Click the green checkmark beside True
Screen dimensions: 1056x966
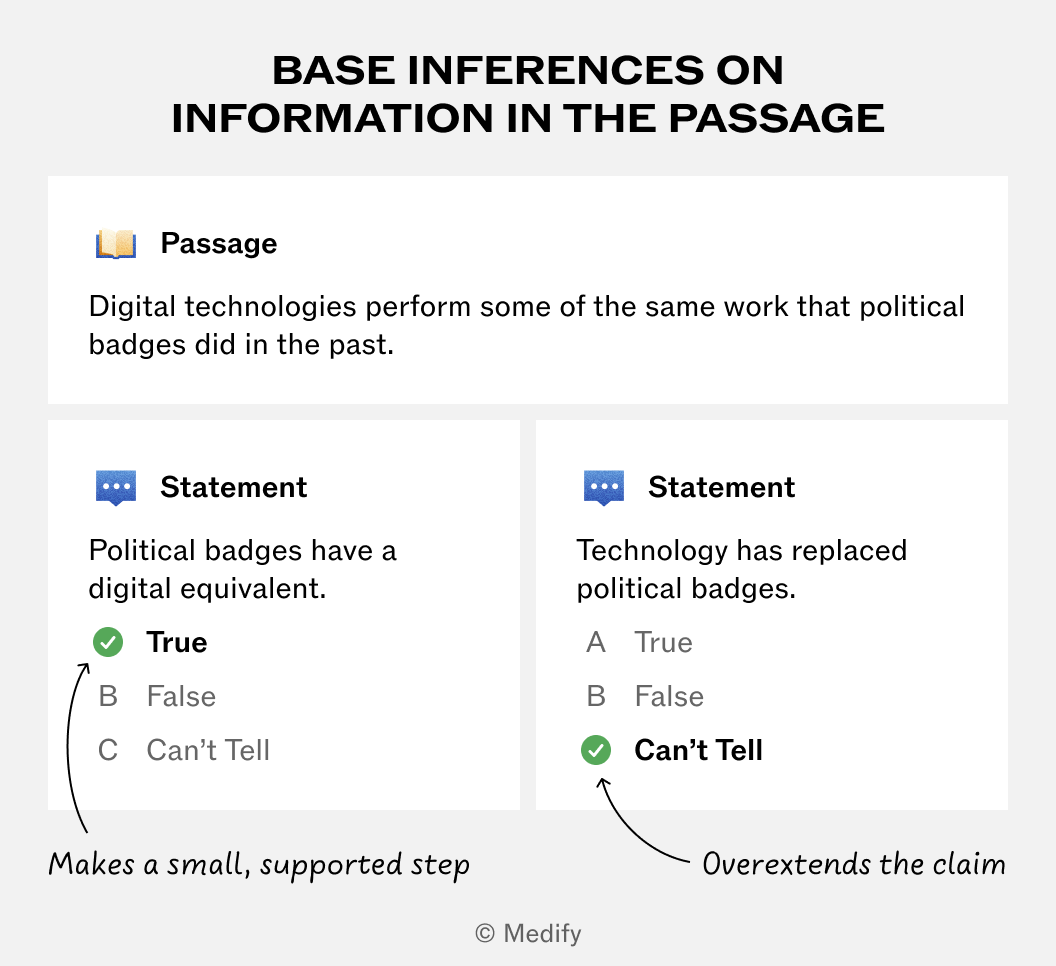pyautogui.click(x=108, y=642)
